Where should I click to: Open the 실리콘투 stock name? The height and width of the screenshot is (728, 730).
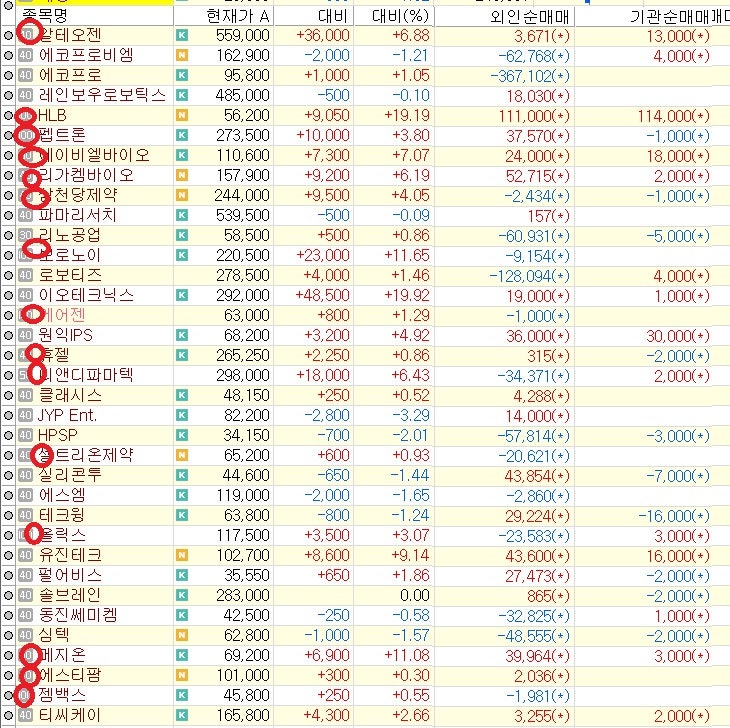pyautogui.click(x=70, y=475)
